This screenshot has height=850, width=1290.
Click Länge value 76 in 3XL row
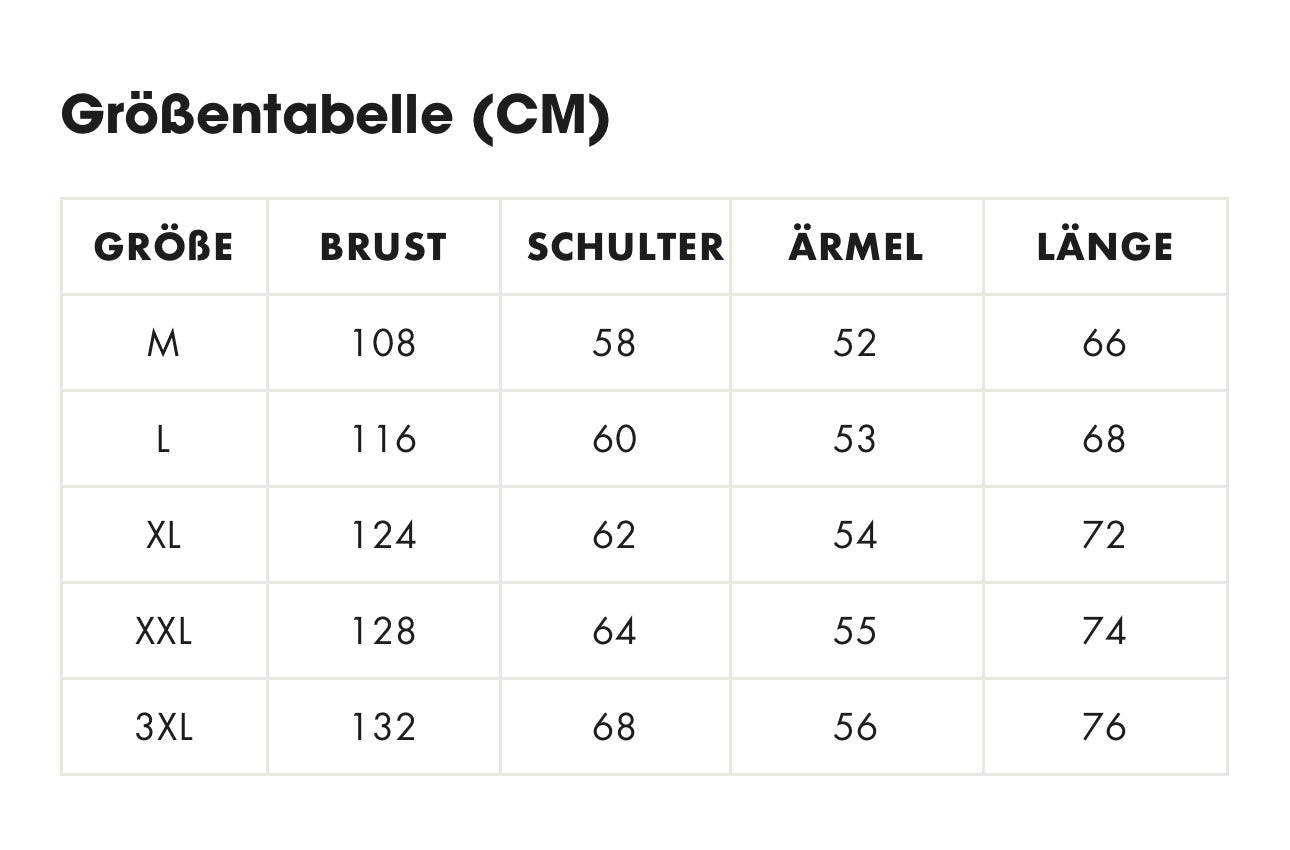pos(1104,727)
